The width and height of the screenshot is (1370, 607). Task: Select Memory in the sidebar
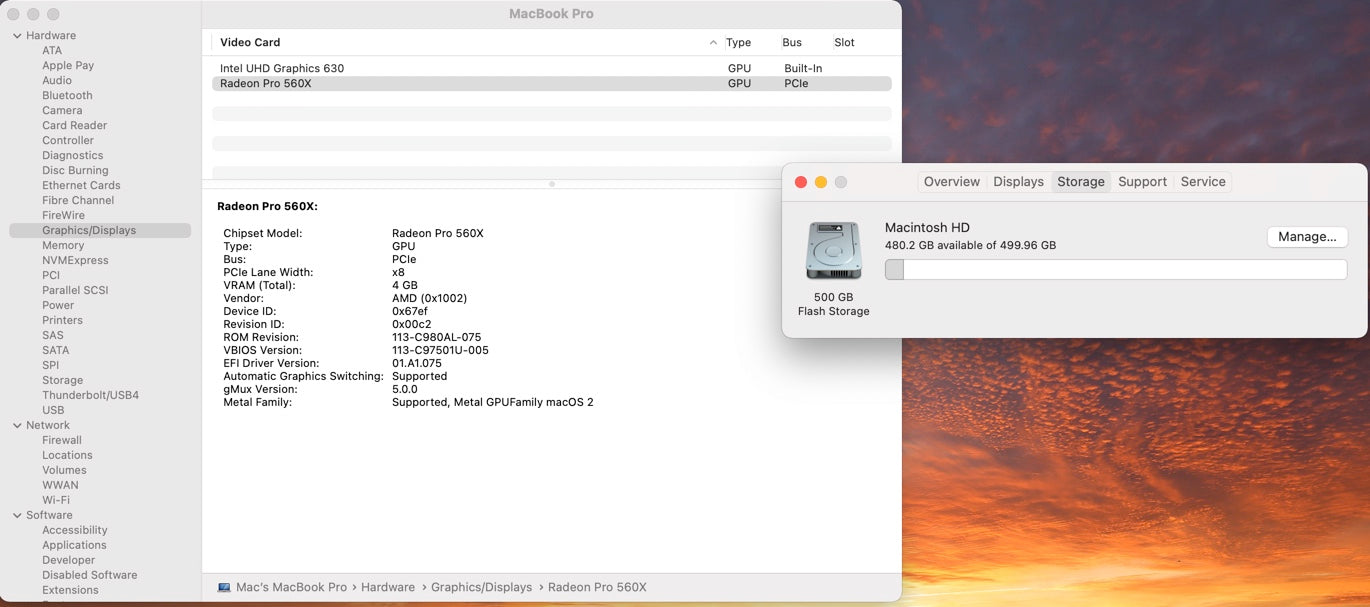[x=63, y=245]
